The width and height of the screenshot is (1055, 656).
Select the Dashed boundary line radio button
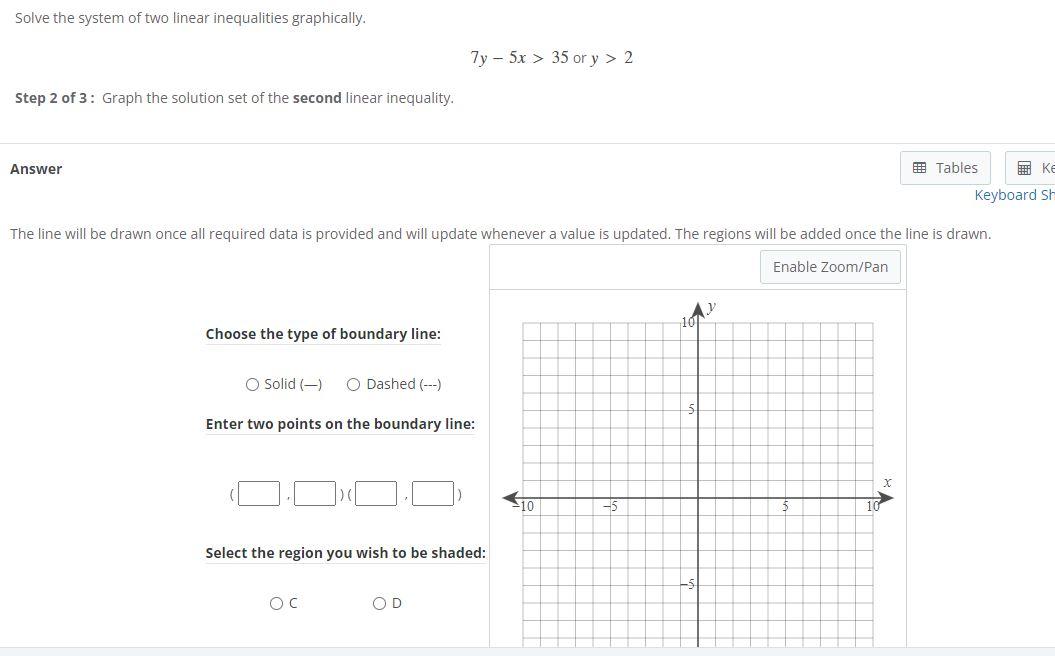click(353, 384)
